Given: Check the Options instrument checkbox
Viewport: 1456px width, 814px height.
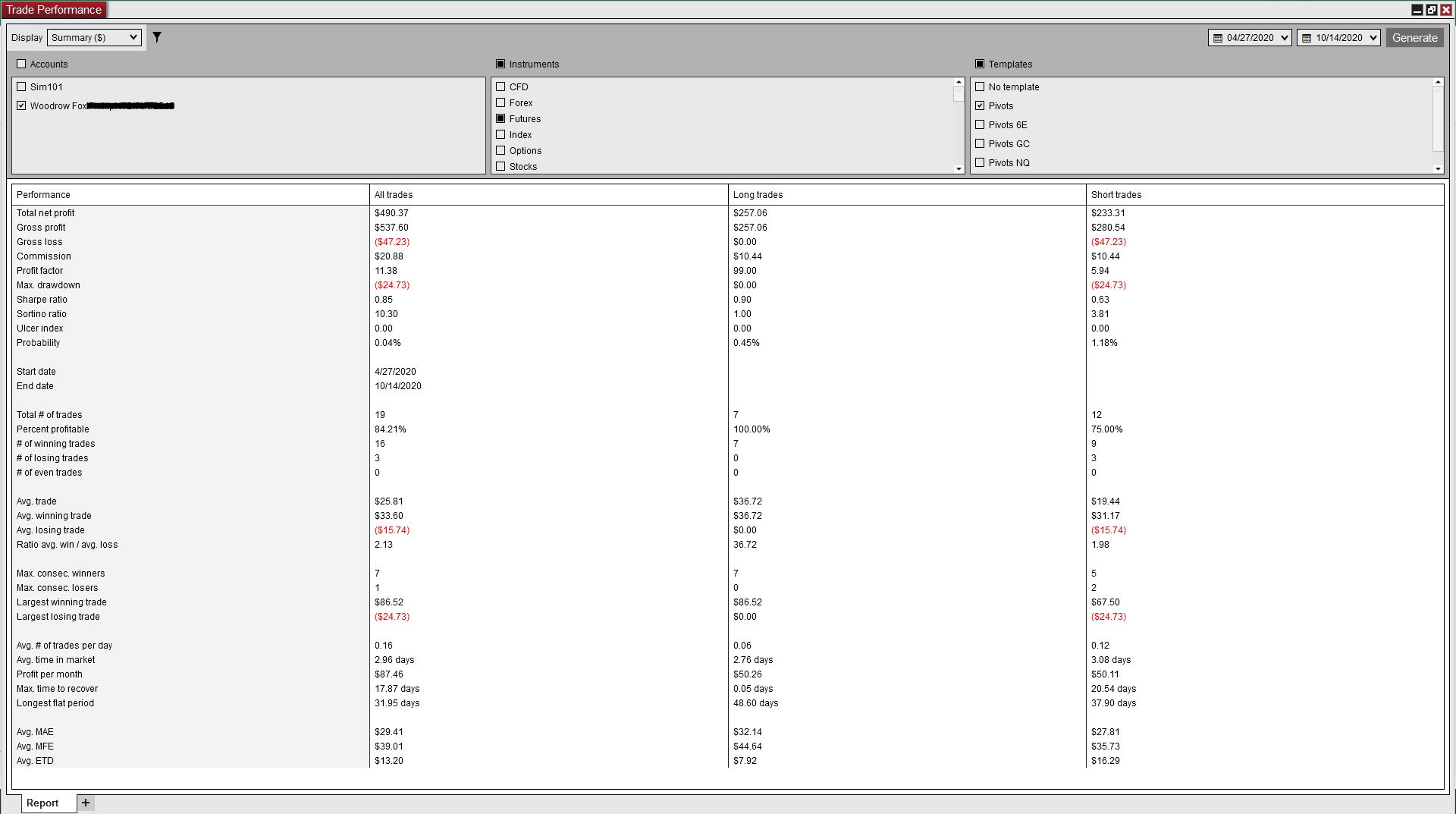Looking at the screenshot, I should [500, 150].
